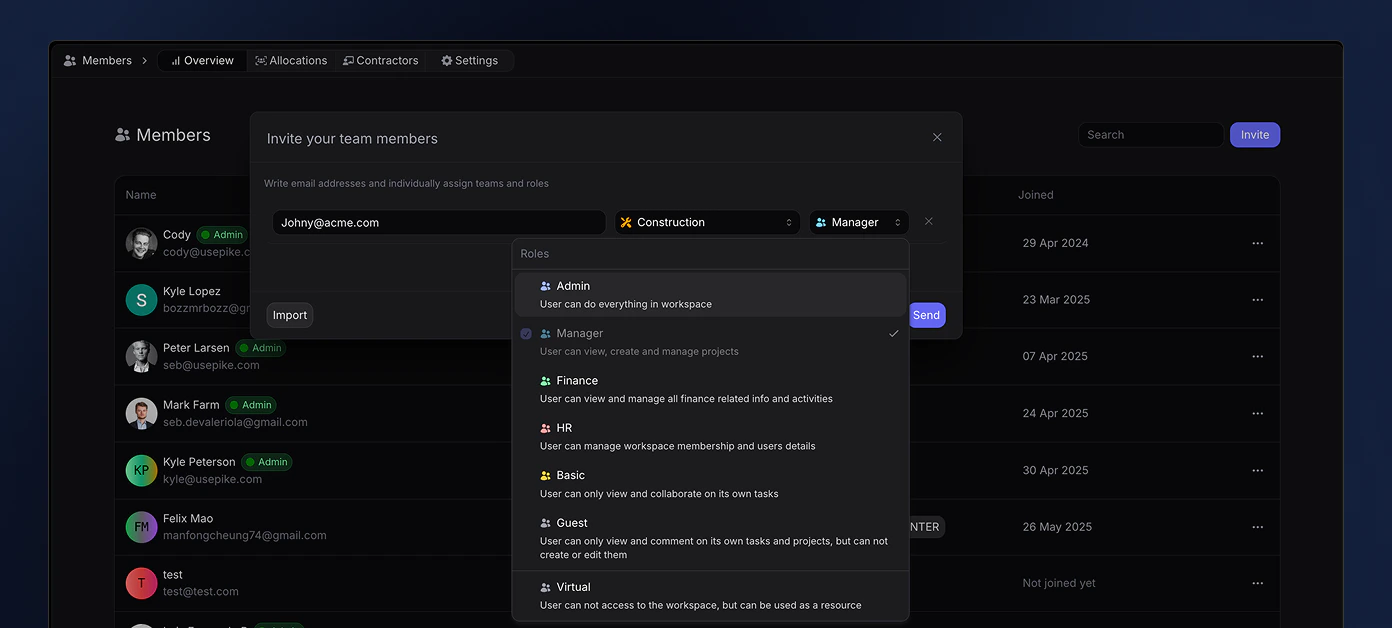Click the Invite button

1255,135
